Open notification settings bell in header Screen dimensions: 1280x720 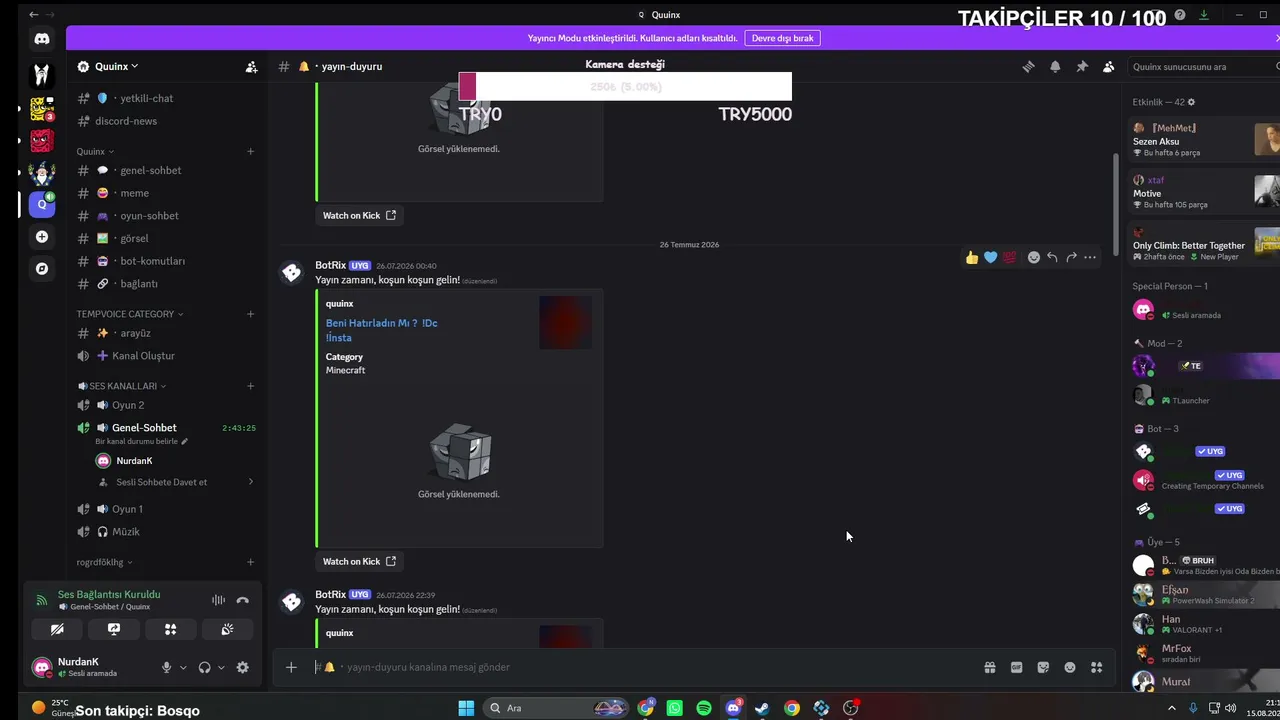[1055, 67]
